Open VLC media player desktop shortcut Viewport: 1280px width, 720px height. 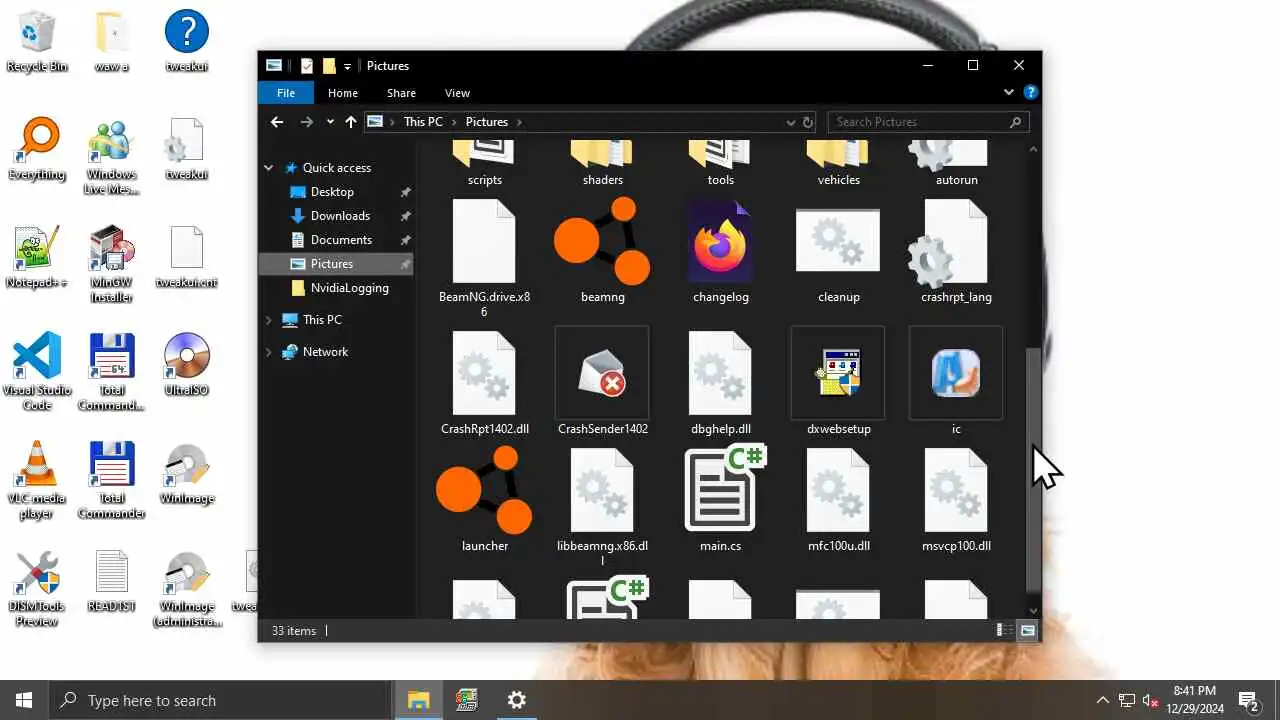tap(37, 478)
